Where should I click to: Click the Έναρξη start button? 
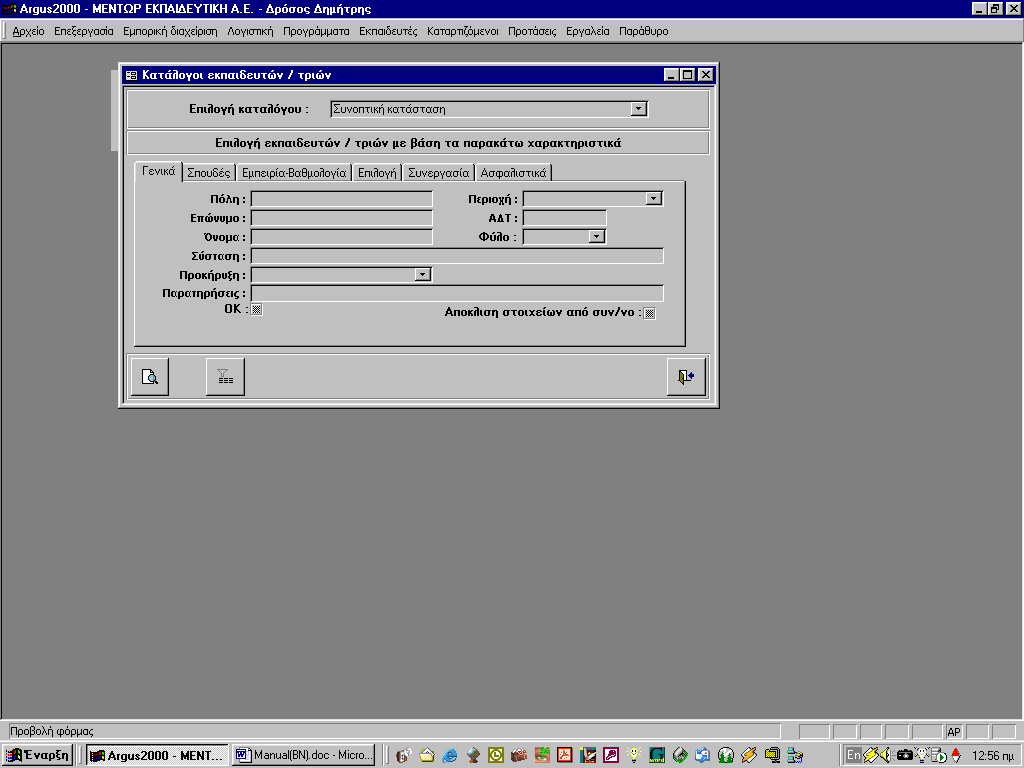point(38,755)
